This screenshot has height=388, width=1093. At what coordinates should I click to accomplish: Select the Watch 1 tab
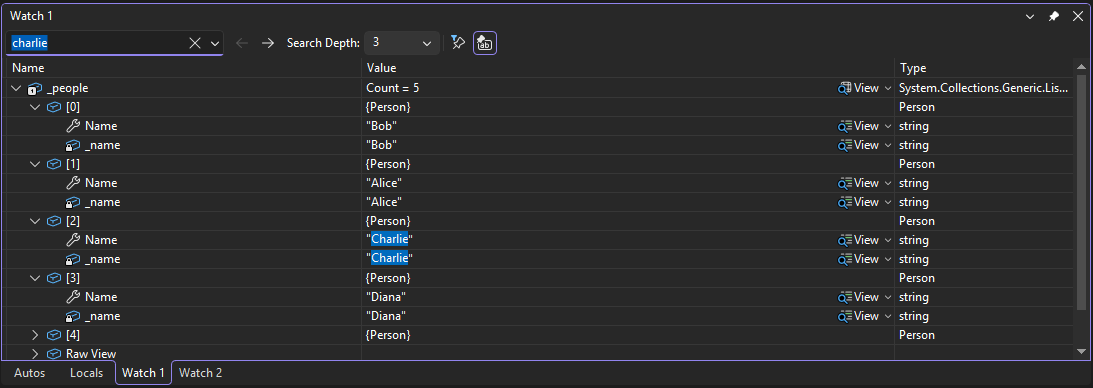pyautogui.click(x=143, y=373)
